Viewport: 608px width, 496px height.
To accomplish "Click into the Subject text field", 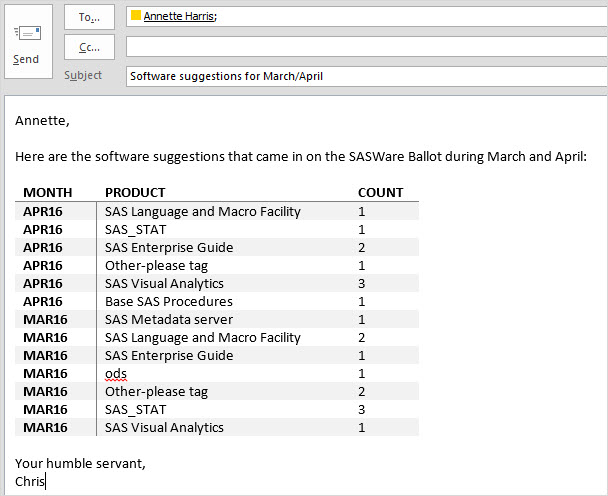I will [x=366, y=76].
